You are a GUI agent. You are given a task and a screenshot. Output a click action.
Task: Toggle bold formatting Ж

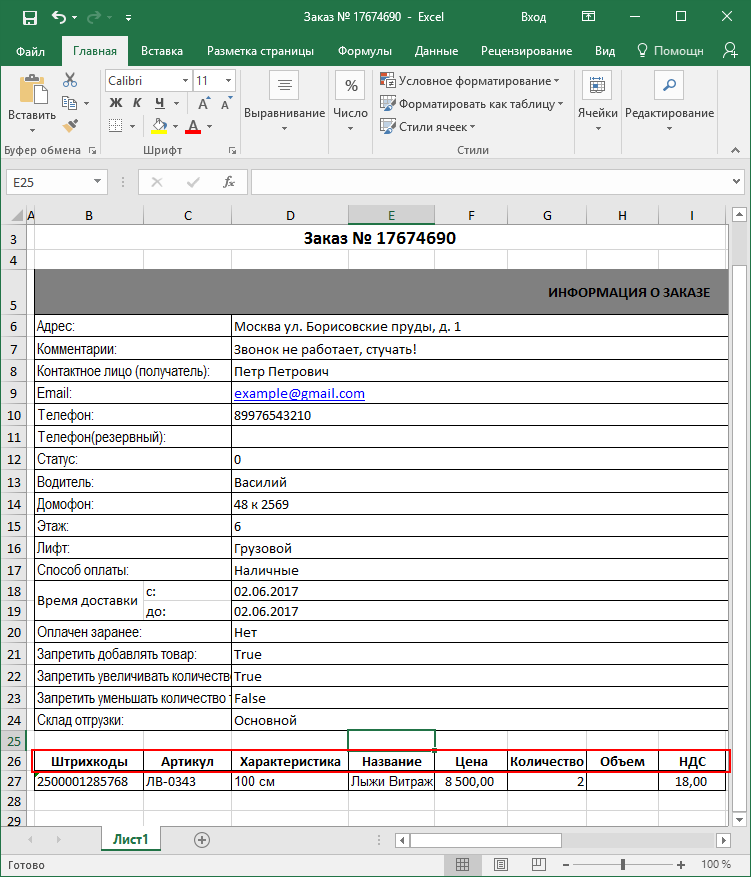pos(115,103)
